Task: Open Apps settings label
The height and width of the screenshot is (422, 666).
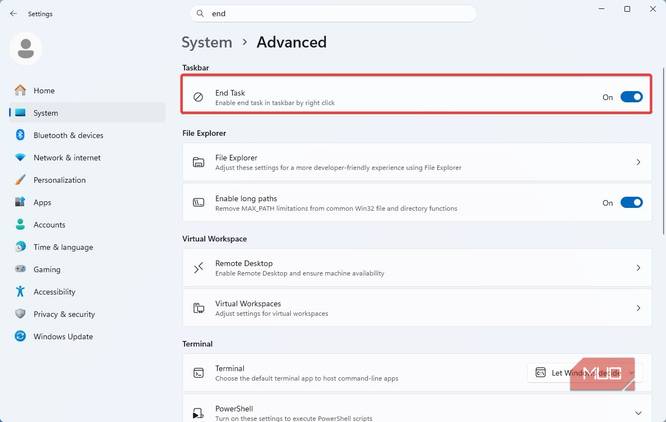Action: point(42,203)
